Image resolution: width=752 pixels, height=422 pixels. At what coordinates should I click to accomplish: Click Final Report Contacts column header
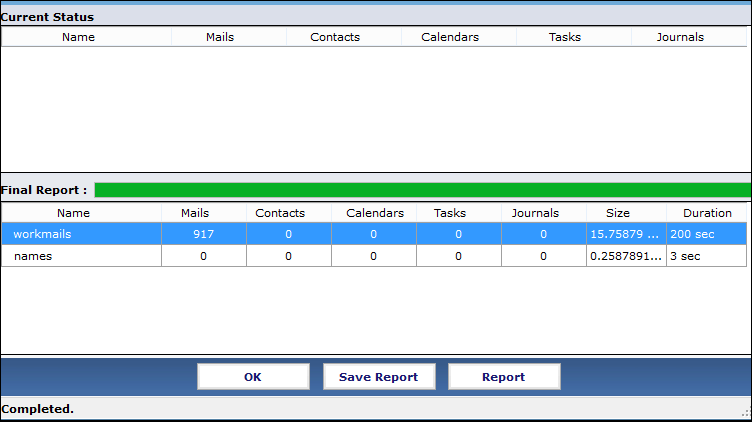click(x=289, y=213)
